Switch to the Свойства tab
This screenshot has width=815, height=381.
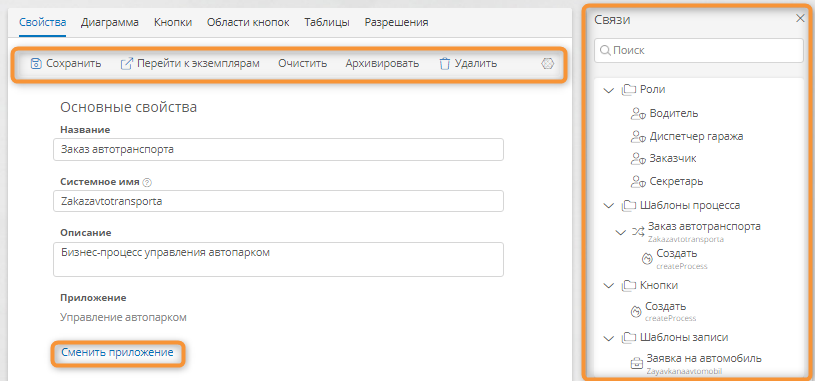pyautogui.click(x=43, y=22)
